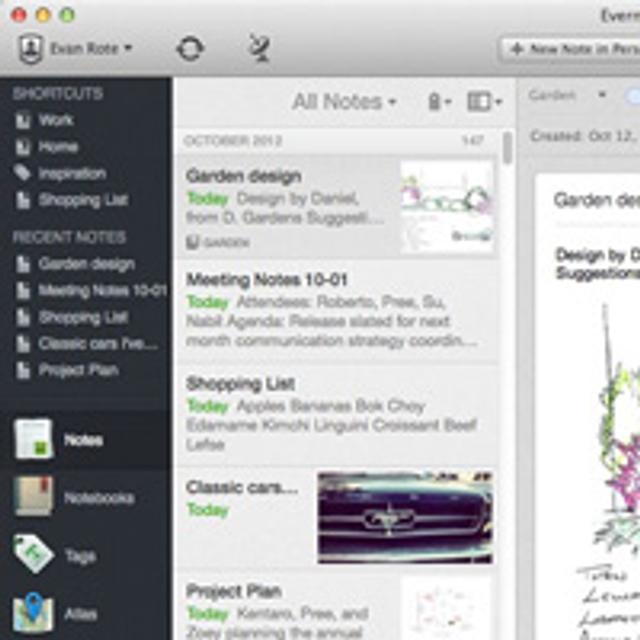Select the Notes sidebar section
Screen dimensions: 640x640
tap(85, 440)
